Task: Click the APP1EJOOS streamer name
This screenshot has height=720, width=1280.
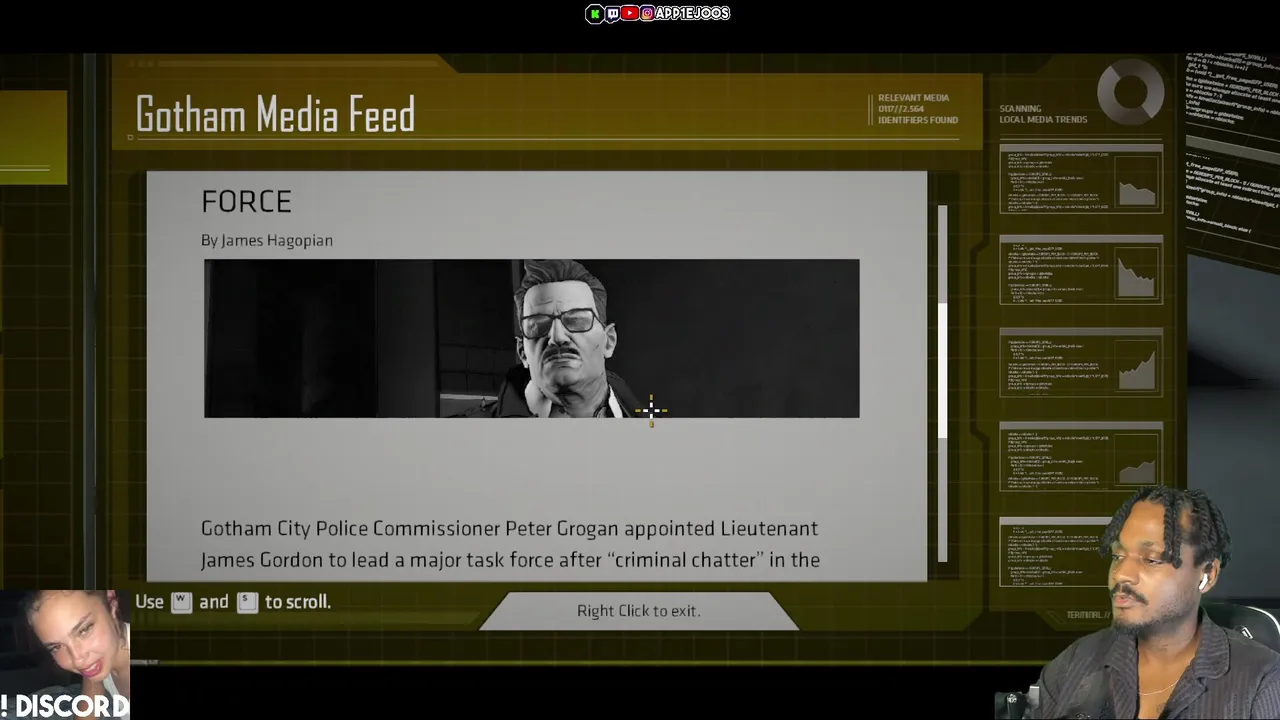Action: [692, 13]
